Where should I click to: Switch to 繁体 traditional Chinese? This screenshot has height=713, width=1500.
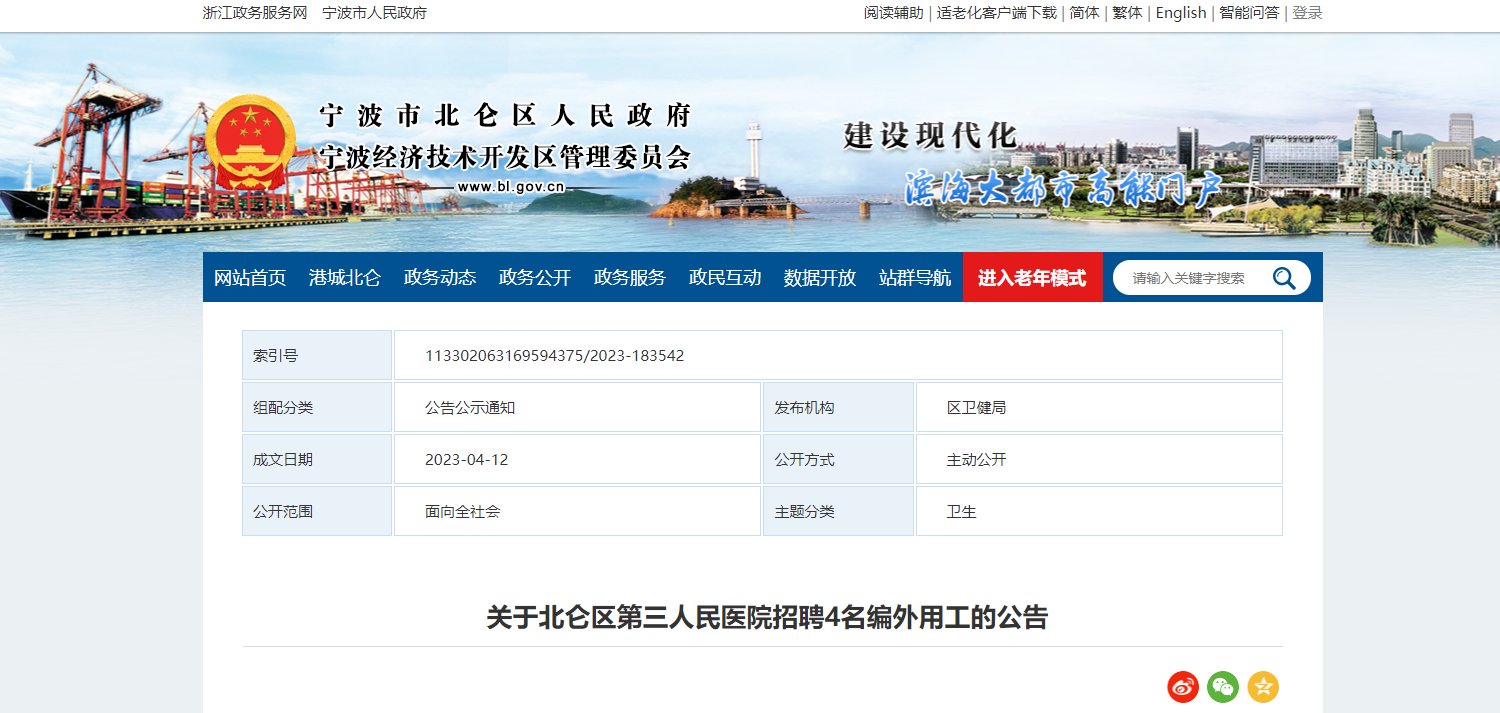coord(1127,13)
